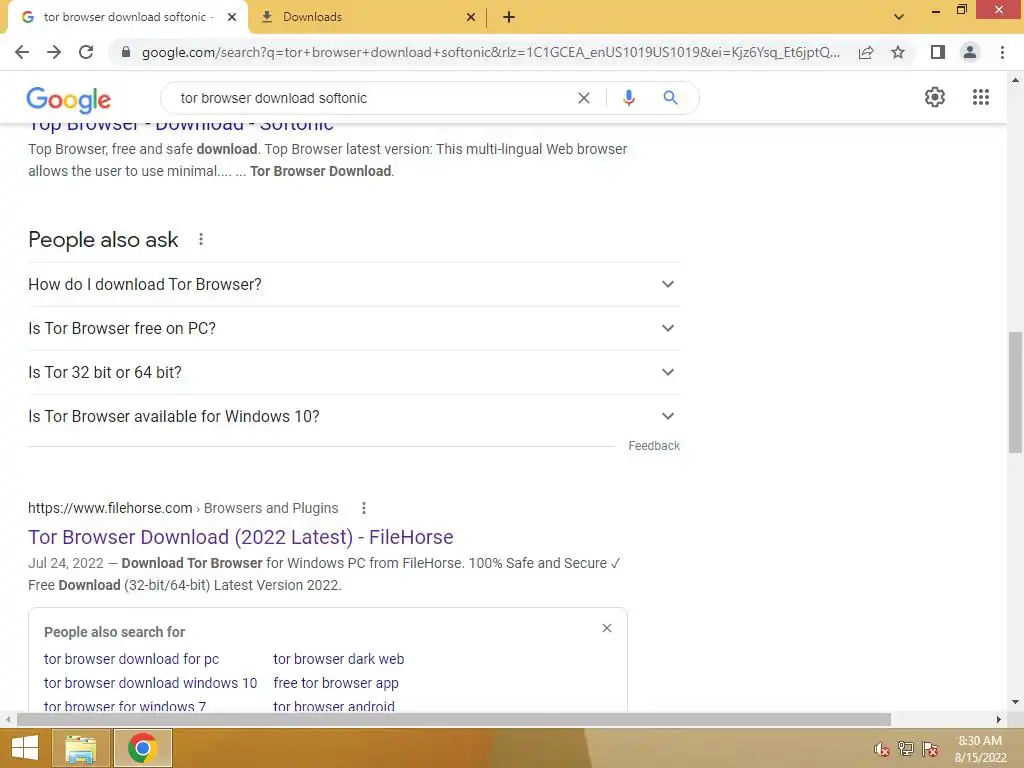The width and height of the screenshot is (1024, 768).
Task: Click the browser forward arrow
Action: click(54, 52)
